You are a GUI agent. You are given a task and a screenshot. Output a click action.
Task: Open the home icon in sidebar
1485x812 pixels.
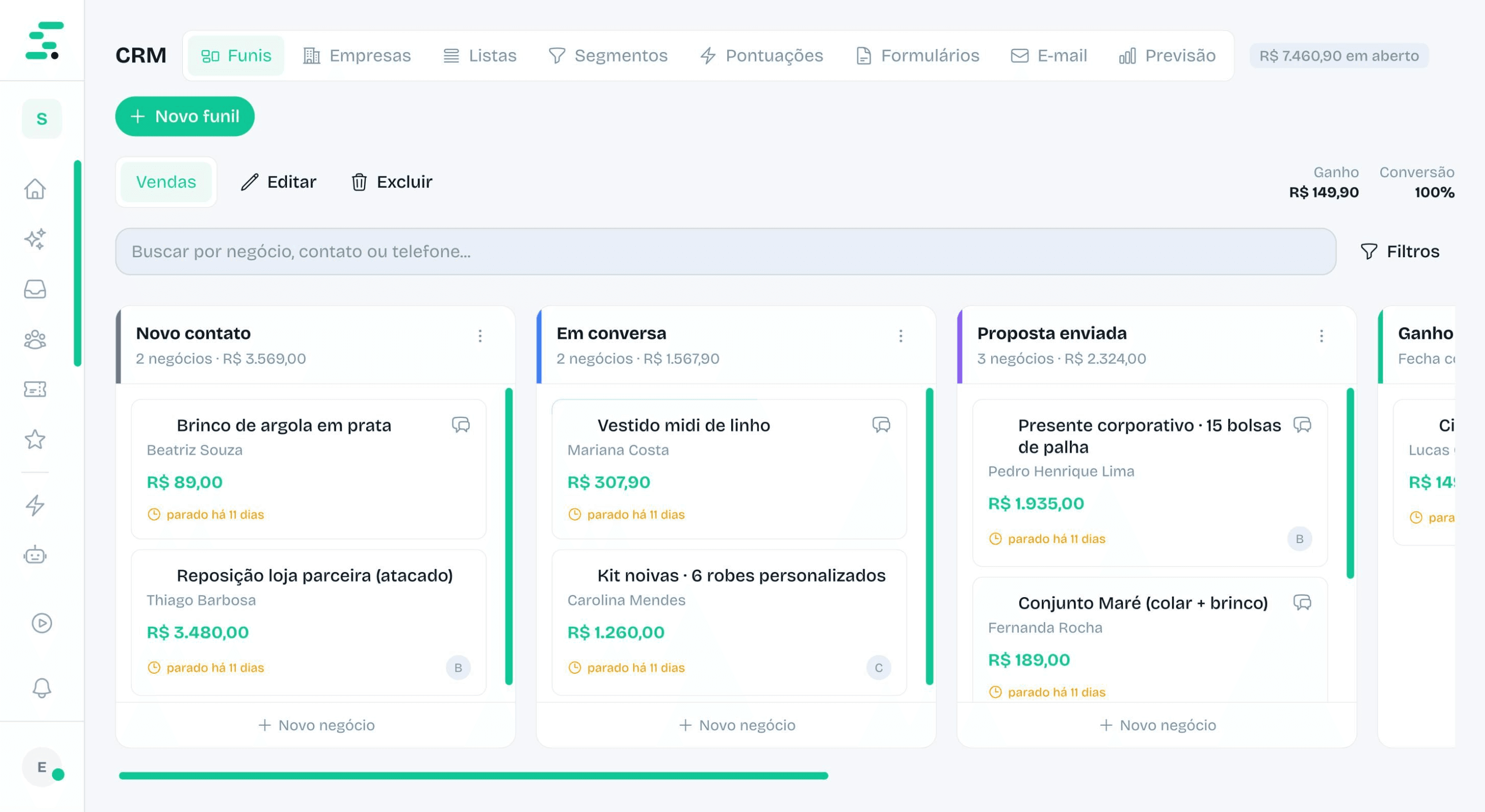(35, 188)
